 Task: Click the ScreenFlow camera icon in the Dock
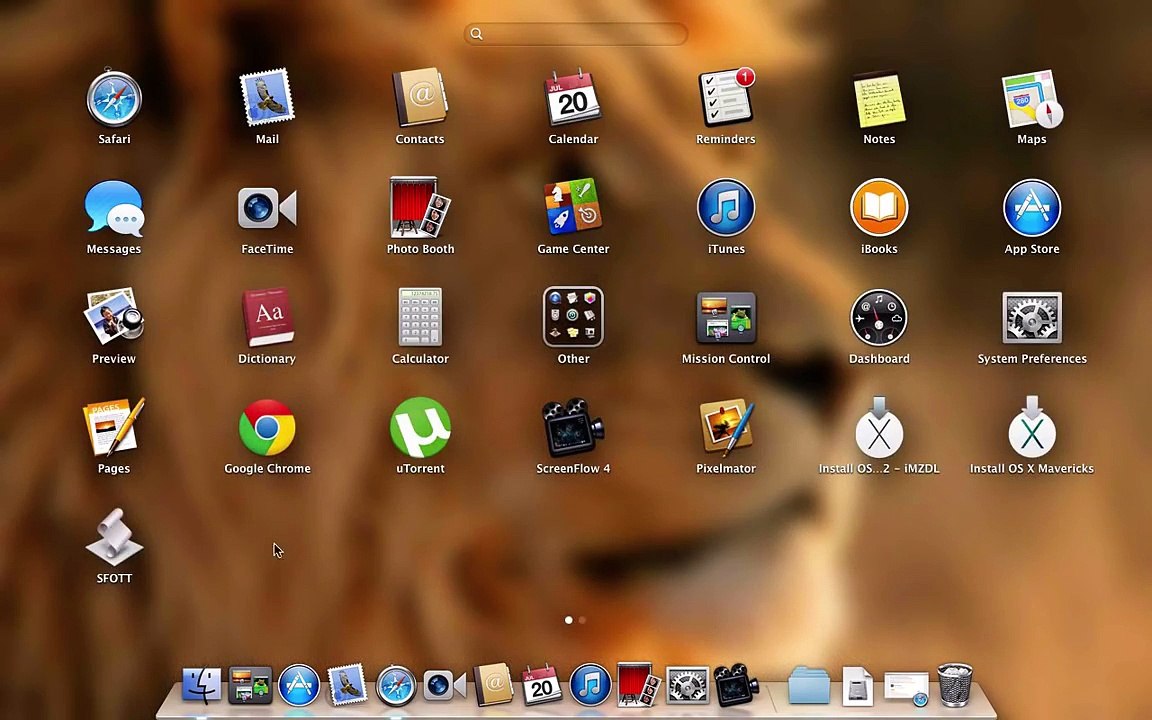(735, 685)
